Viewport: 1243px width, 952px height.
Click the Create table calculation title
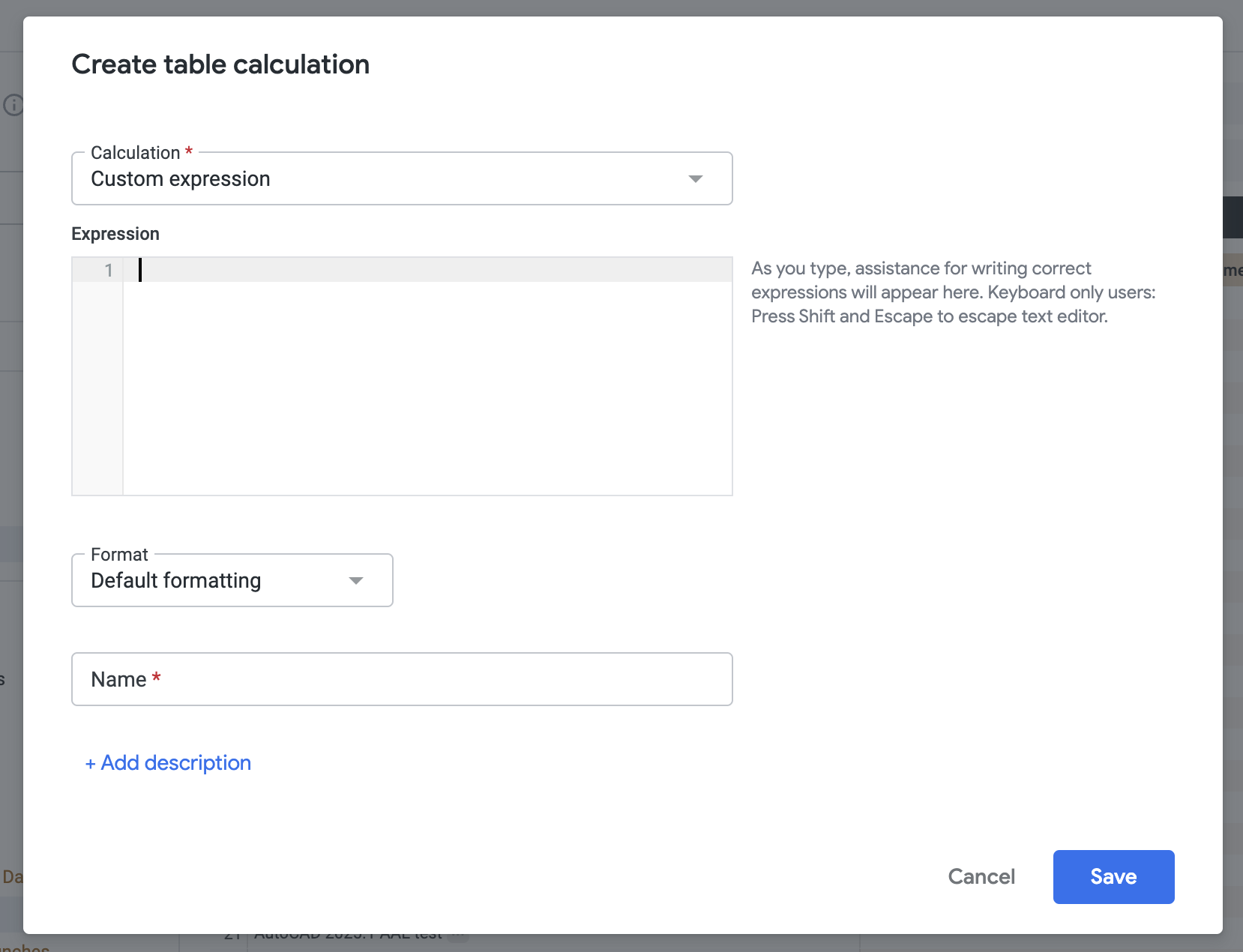click(220, 64)
